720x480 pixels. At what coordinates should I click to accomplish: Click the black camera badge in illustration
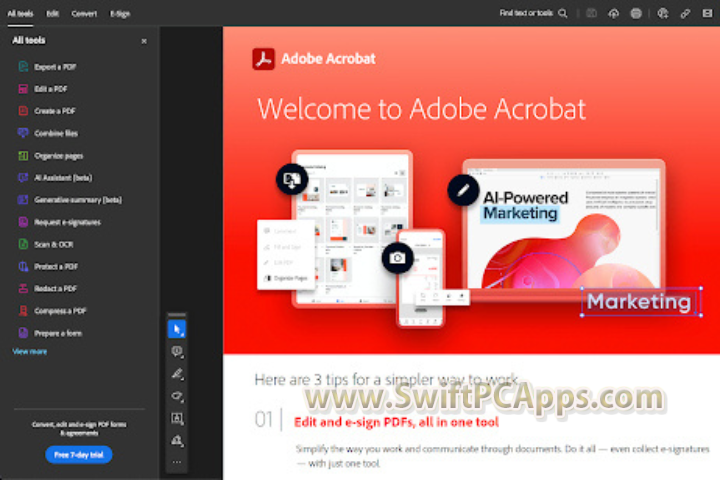coord(397,258)
